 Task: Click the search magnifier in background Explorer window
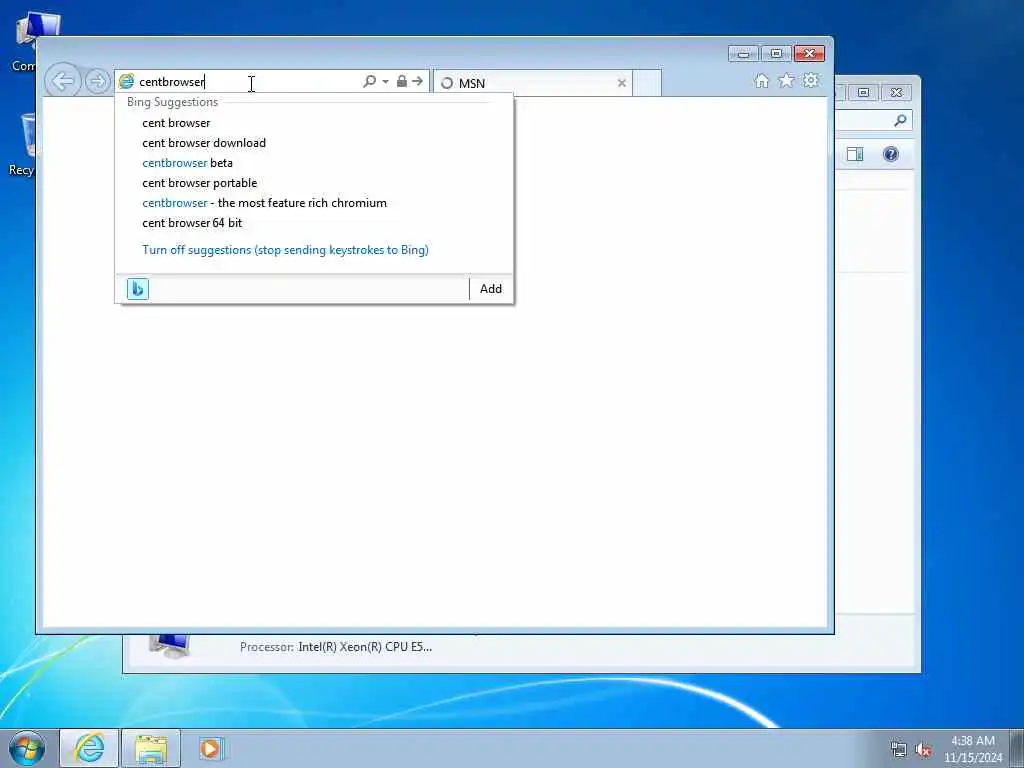[901, 120]
